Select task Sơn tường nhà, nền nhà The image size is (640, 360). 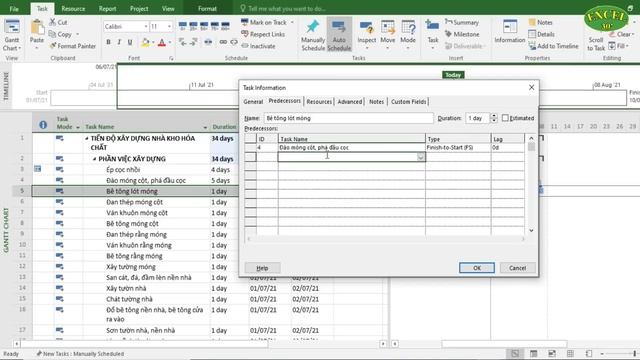(140, 330)
